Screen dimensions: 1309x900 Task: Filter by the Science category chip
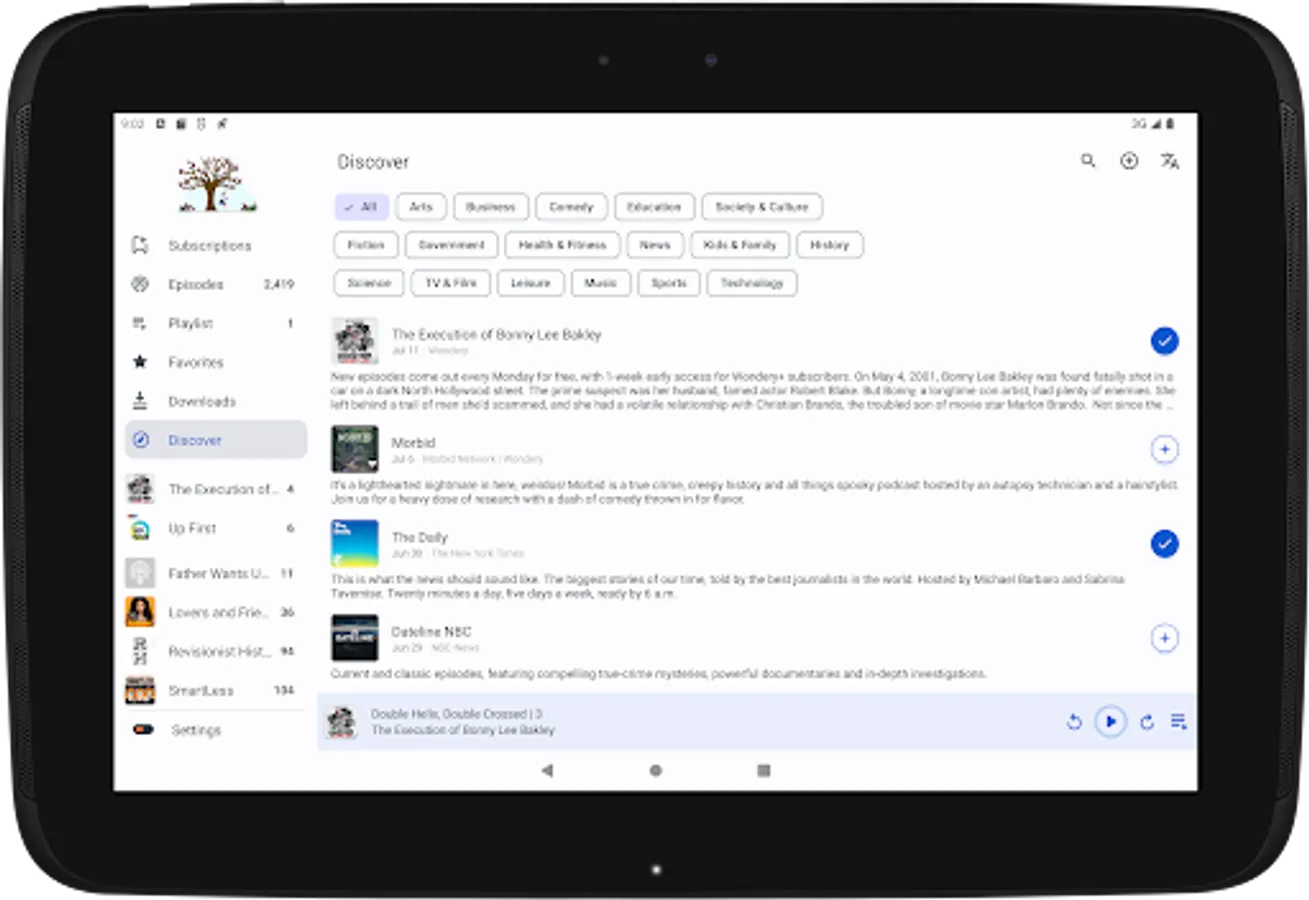pyautogui.click(x=369, y=283)
